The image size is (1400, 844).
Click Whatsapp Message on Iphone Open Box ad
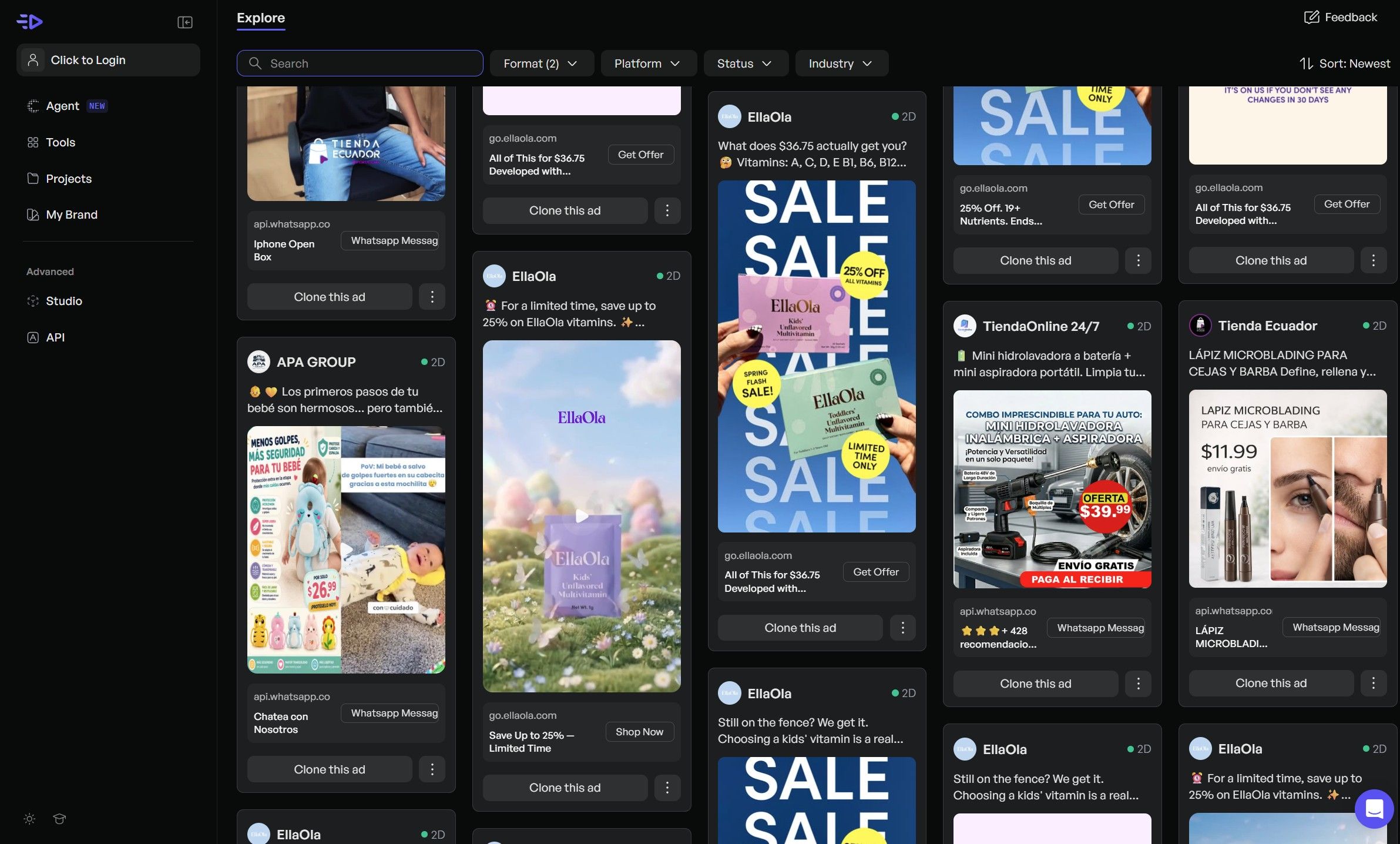pos(390,240)
